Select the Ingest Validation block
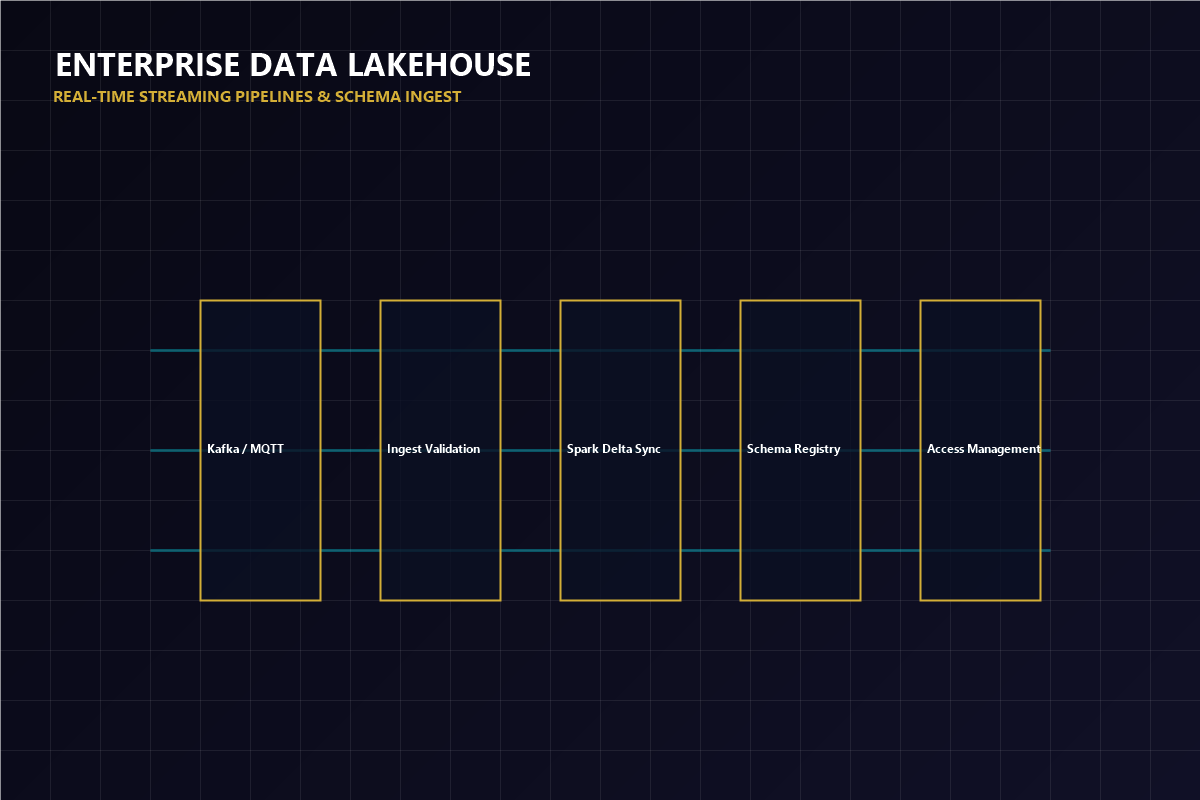Image resolution: width=1200 pixels, height=800 pixels. (x=440, y=450)
